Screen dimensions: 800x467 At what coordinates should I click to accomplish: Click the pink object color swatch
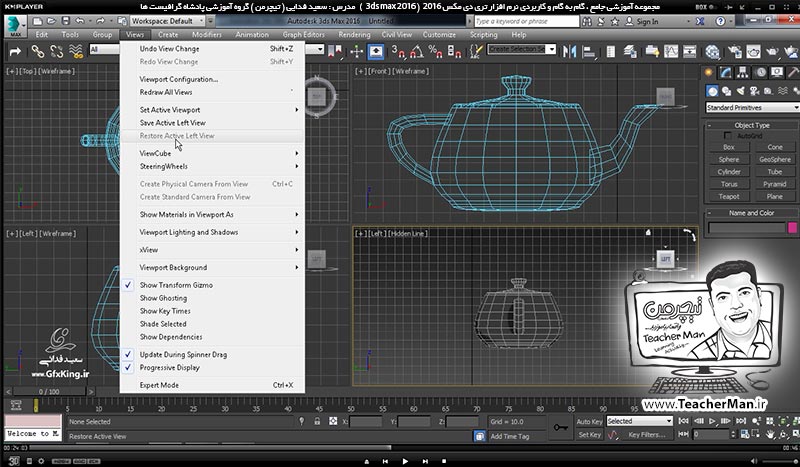point(792,228)
